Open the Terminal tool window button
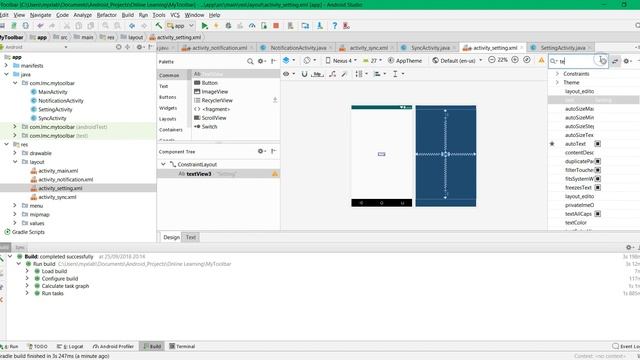The image size is (640, 360). (182, 346)
